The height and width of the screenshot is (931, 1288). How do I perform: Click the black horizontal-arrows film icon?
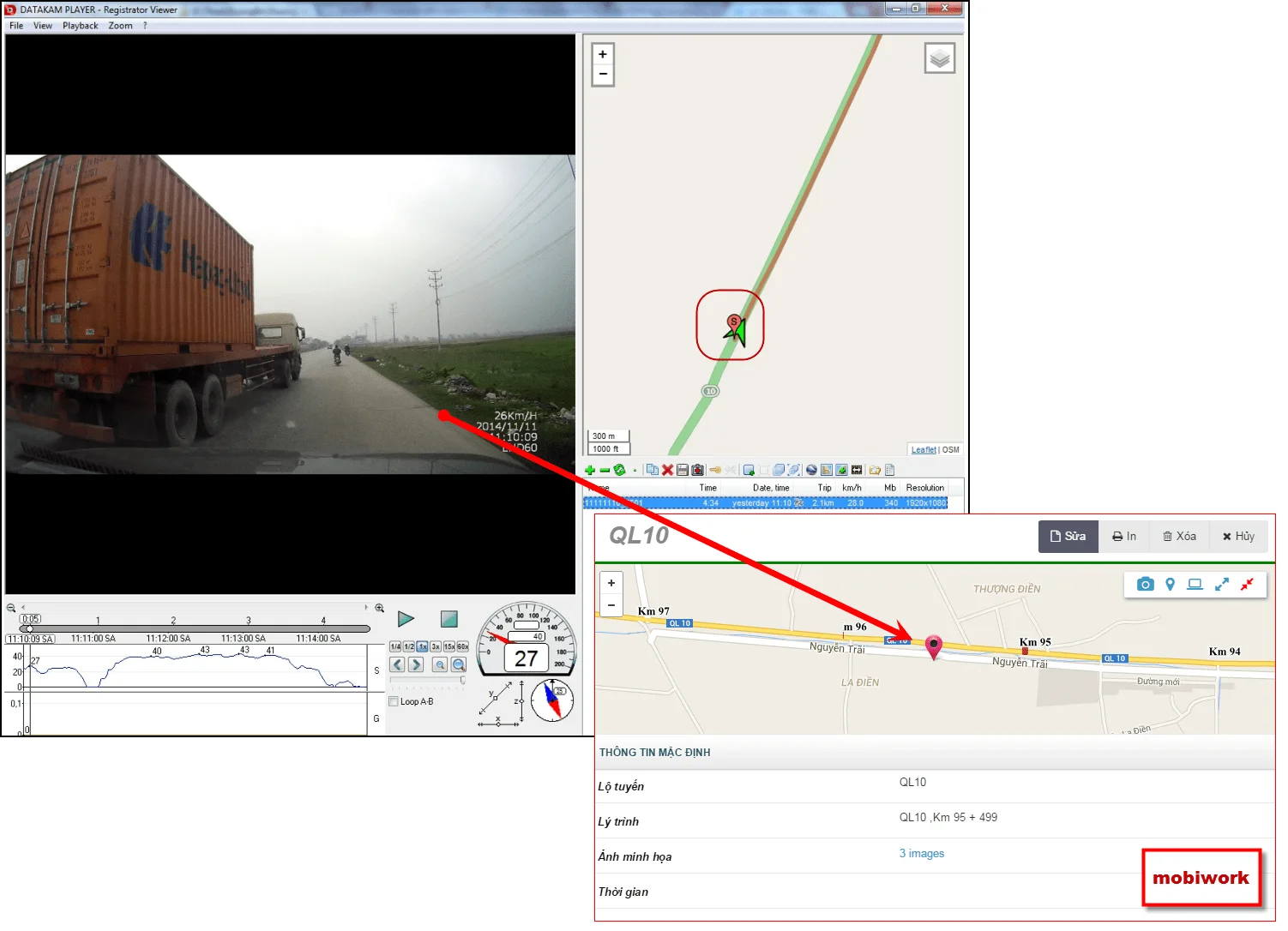point(857,470)
